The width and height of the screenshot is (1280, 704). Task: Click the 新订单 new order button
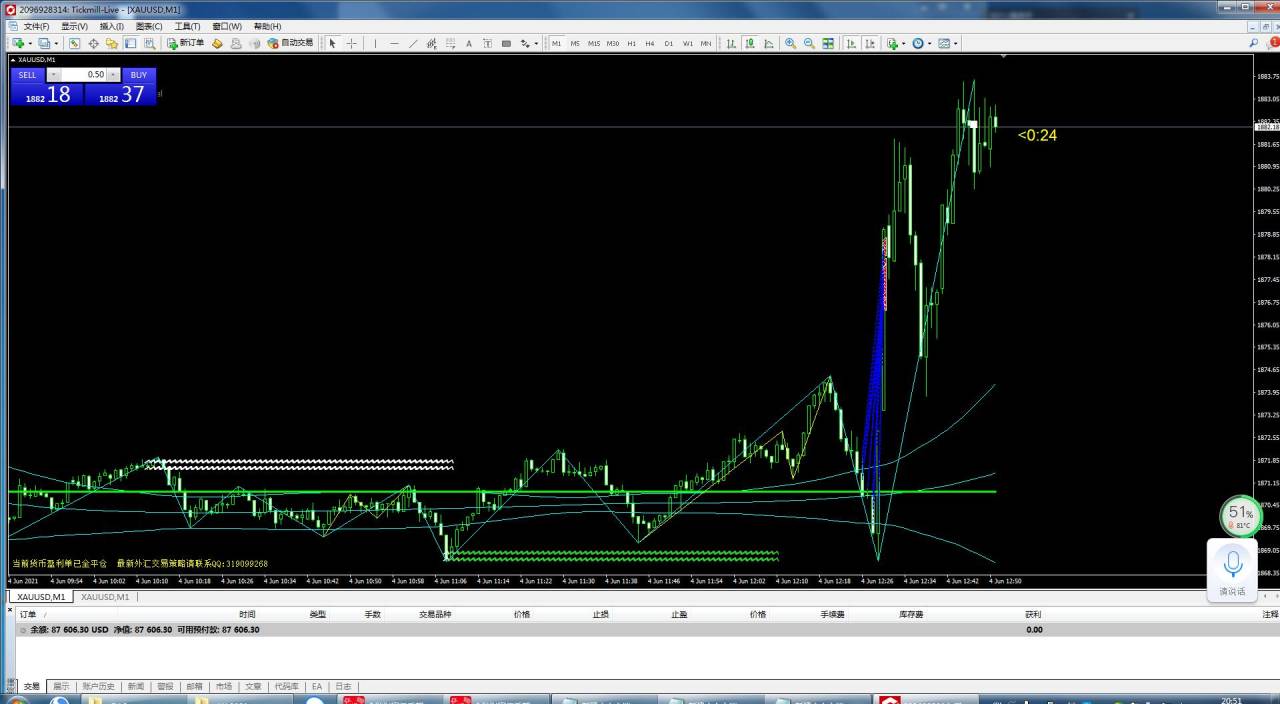pyautogui.click(x=186, y=43)
